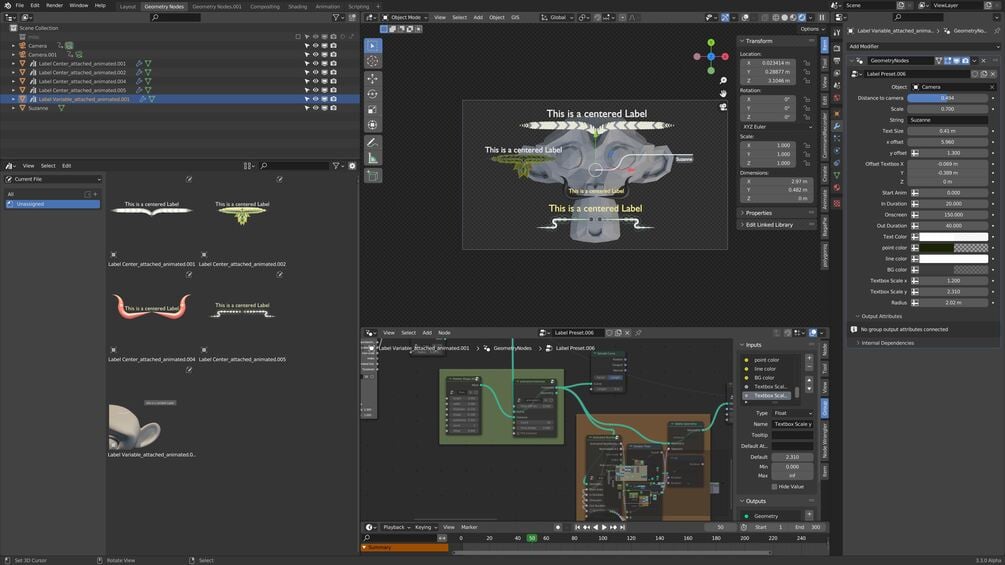Image resolution: width=1005 pixels, height=565 pixels.
Task: Open the Object Mode dropdown
Action: pyautogui.click(x=405, y=17)
